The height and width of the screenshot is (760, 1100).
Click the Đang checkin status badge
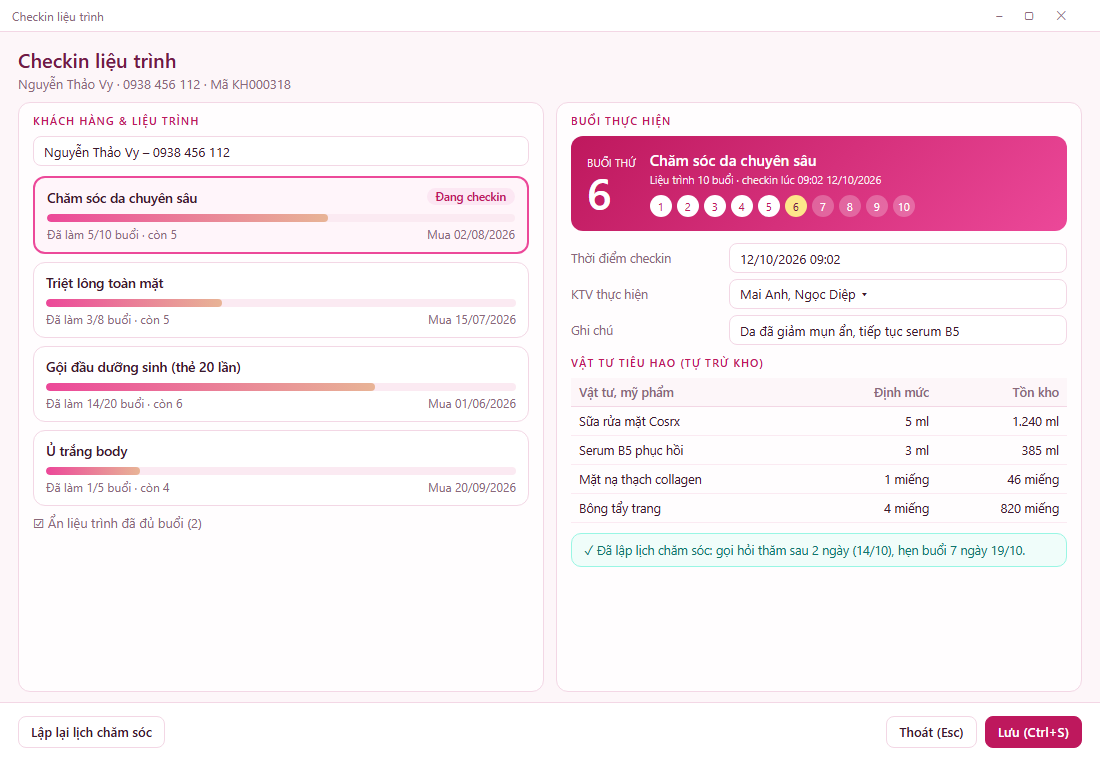click(471, 197)
